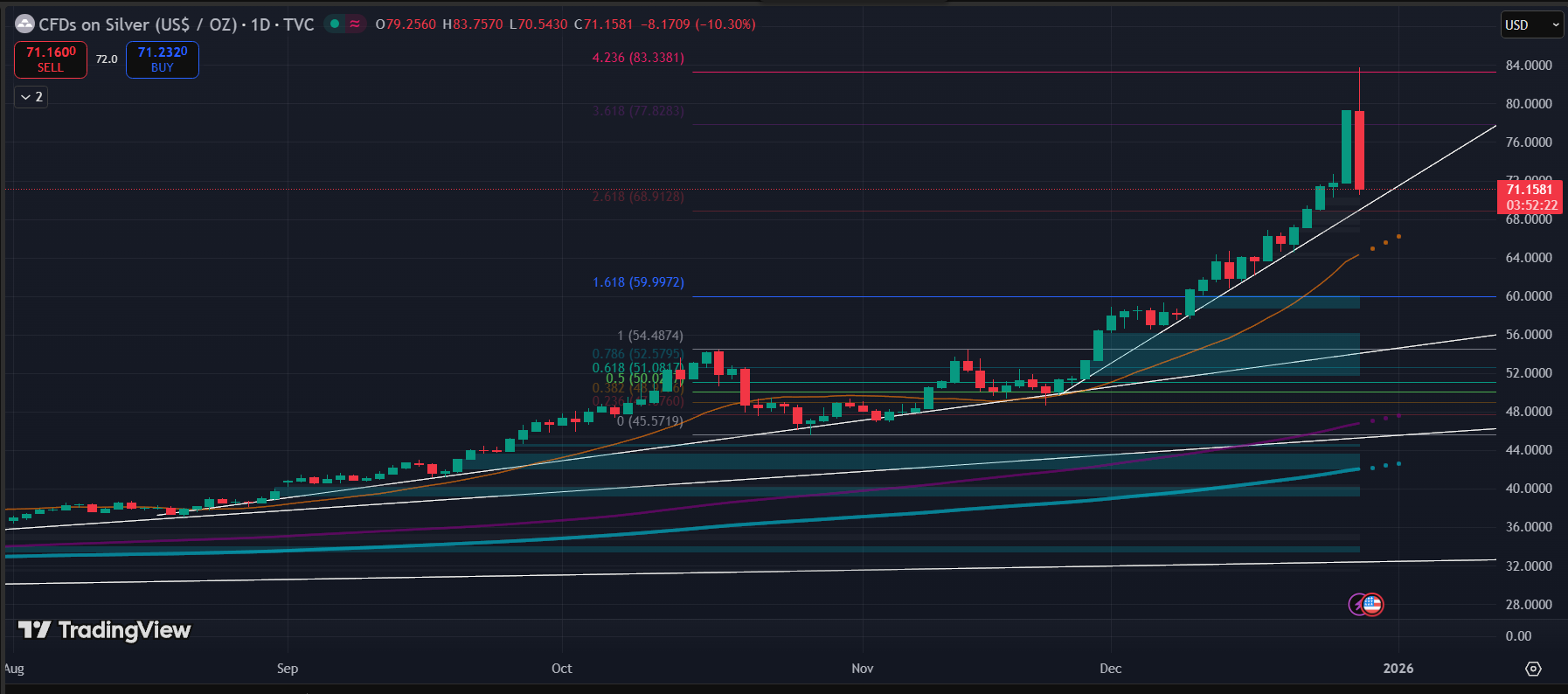Click the Sep label on time axis

pyautogui.click(x=288, y=669)
